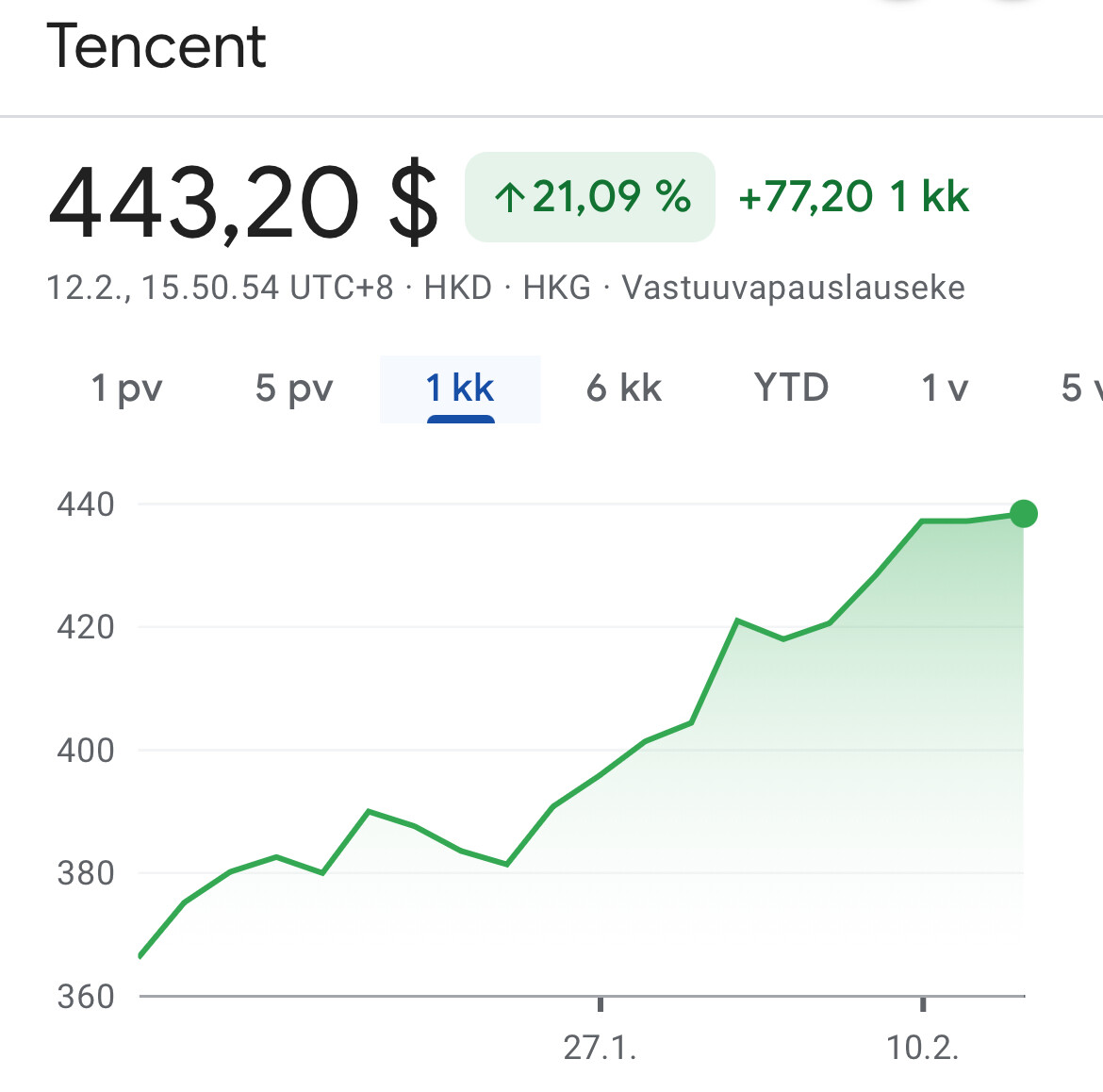Choose the partially visible 5 v tab

click(1082, 388)
